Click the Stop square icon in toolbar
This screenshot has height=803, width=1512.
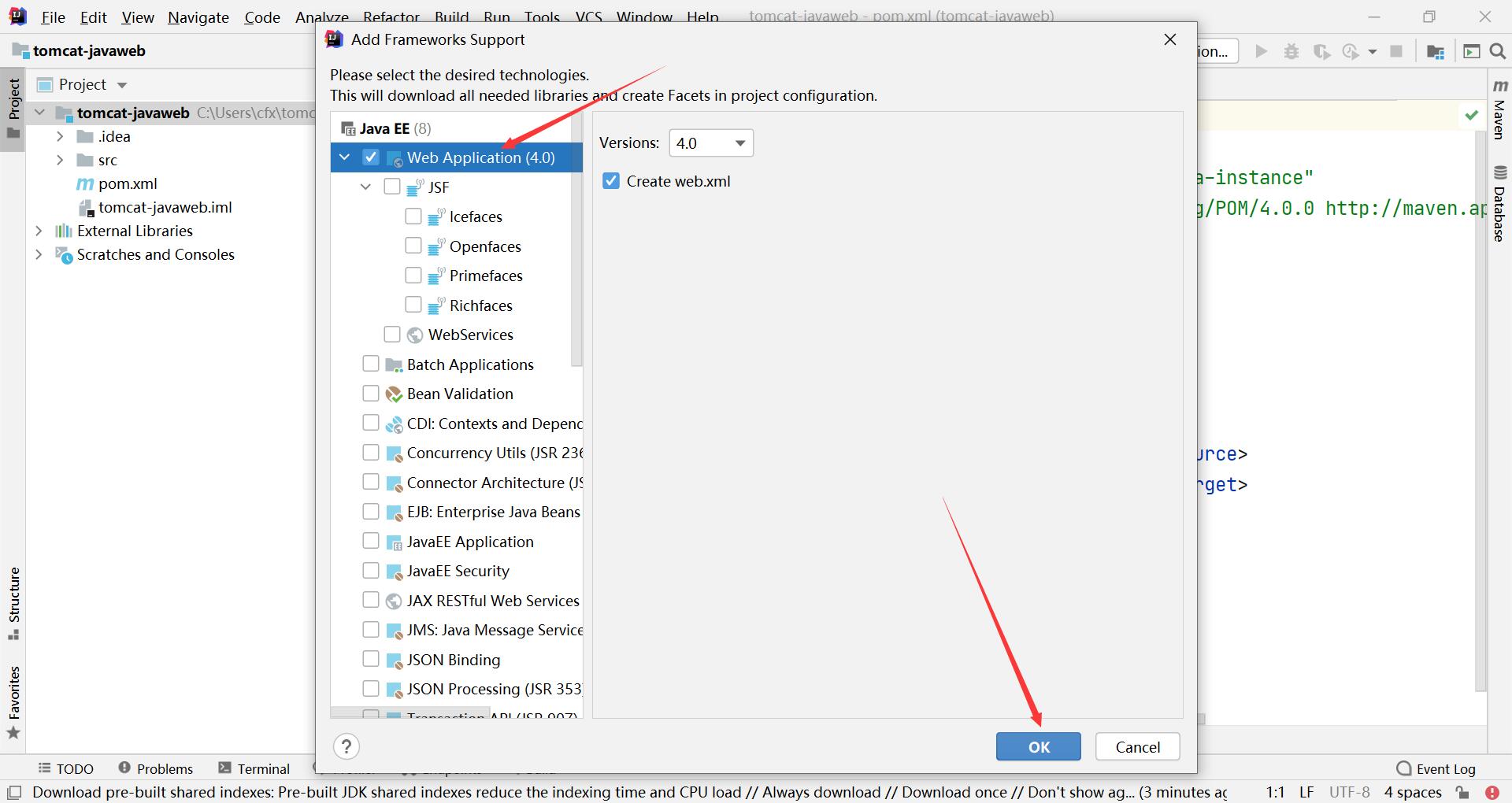click(1396, 51)
